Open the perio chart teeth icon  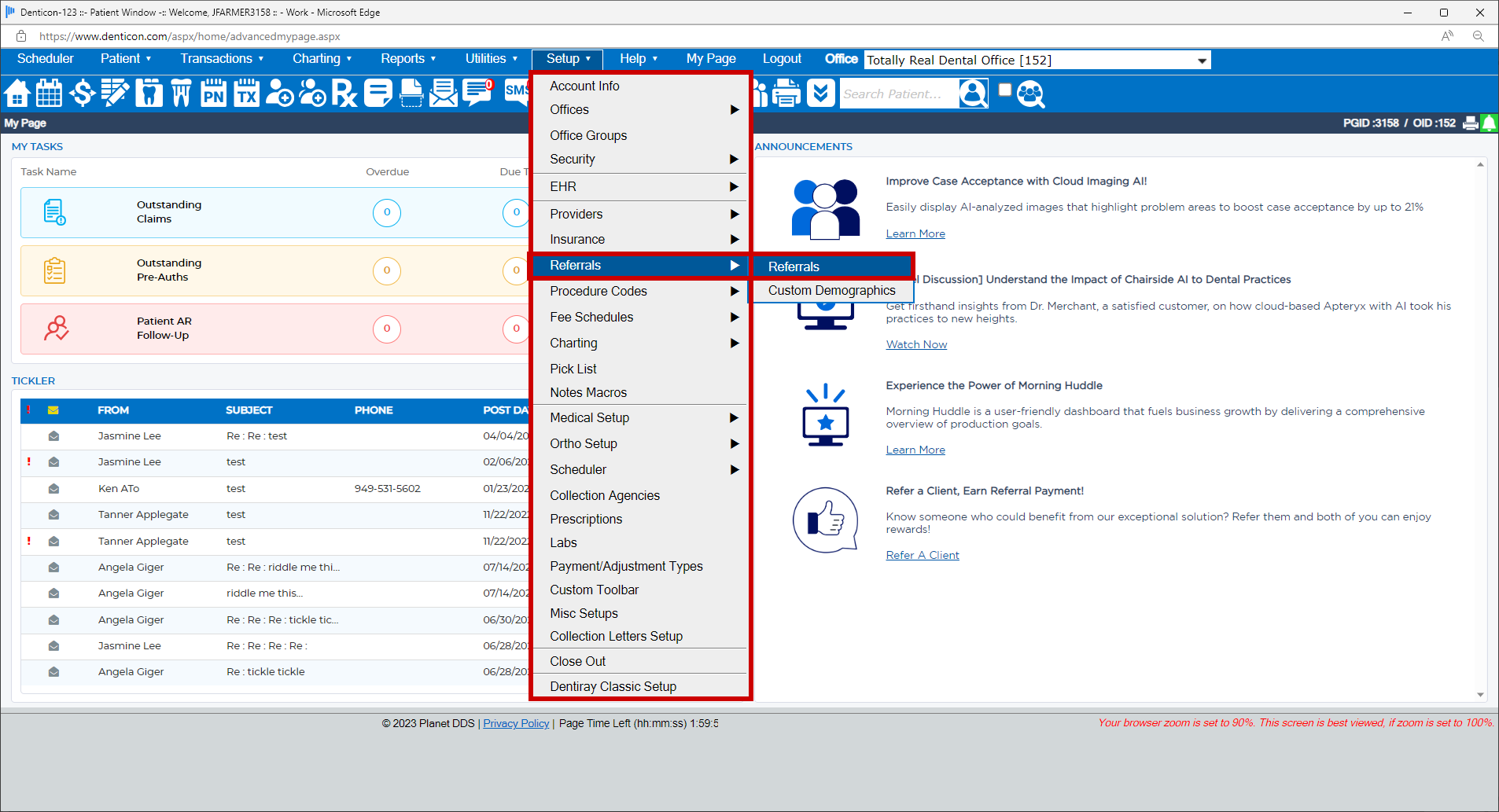pos(181,94)
